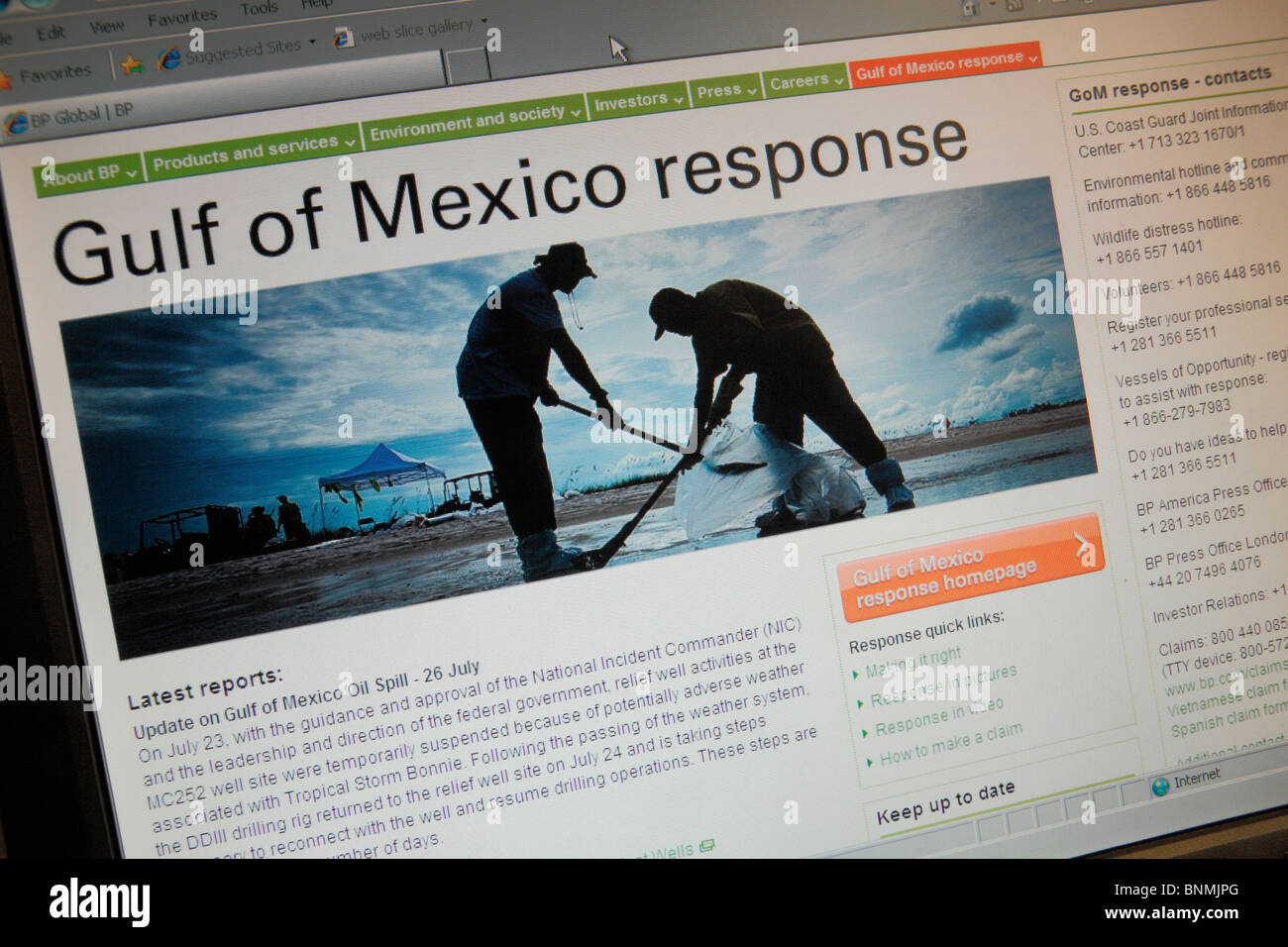Click the arrow icon on the orange homepage button
The width and height of the screenshot is (1288, 947).
click(x=1082, y=545)
